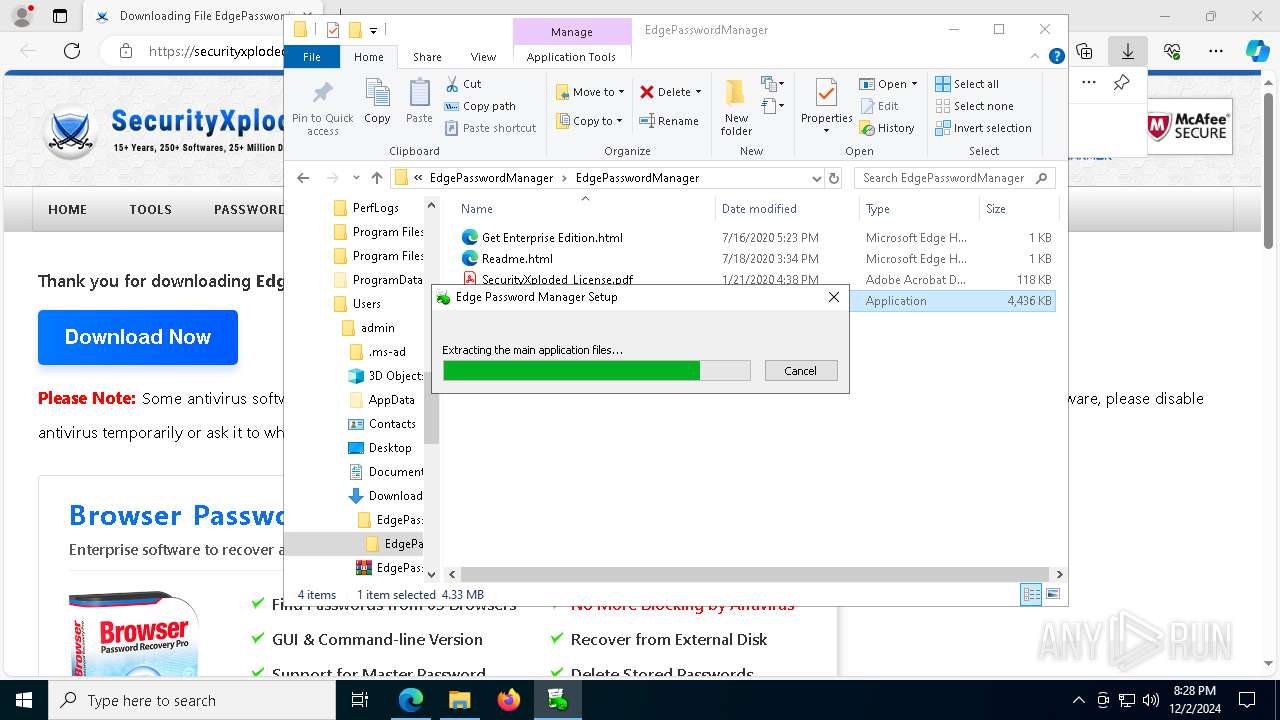Screen dimensions: 1280x720
Task: Open Edge downloads toolbar icon
Action: 1128,51
